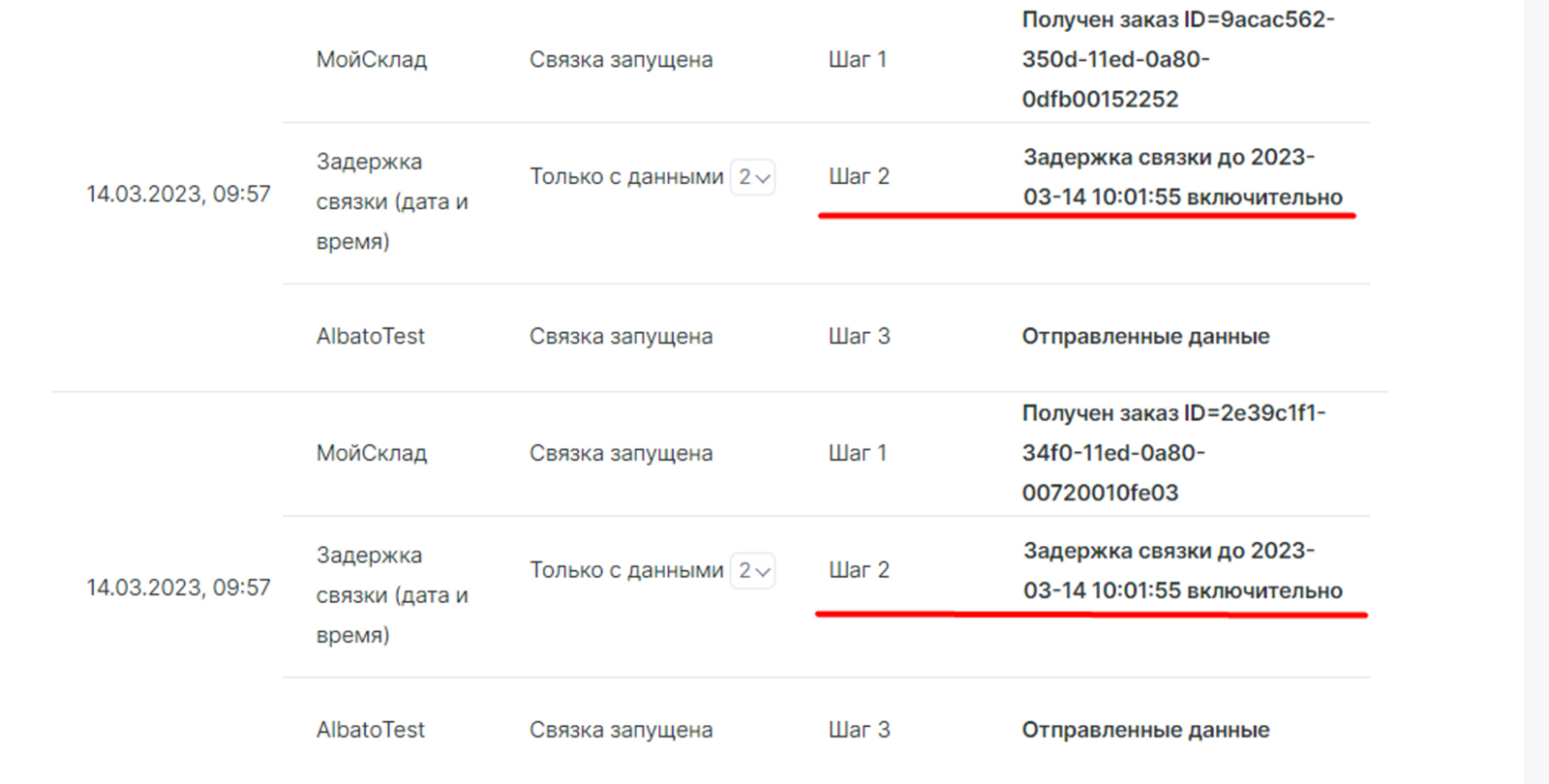
Task: Click "Только с данными" in the top entry
Action: pyautogui.click(x=625, y=177)
